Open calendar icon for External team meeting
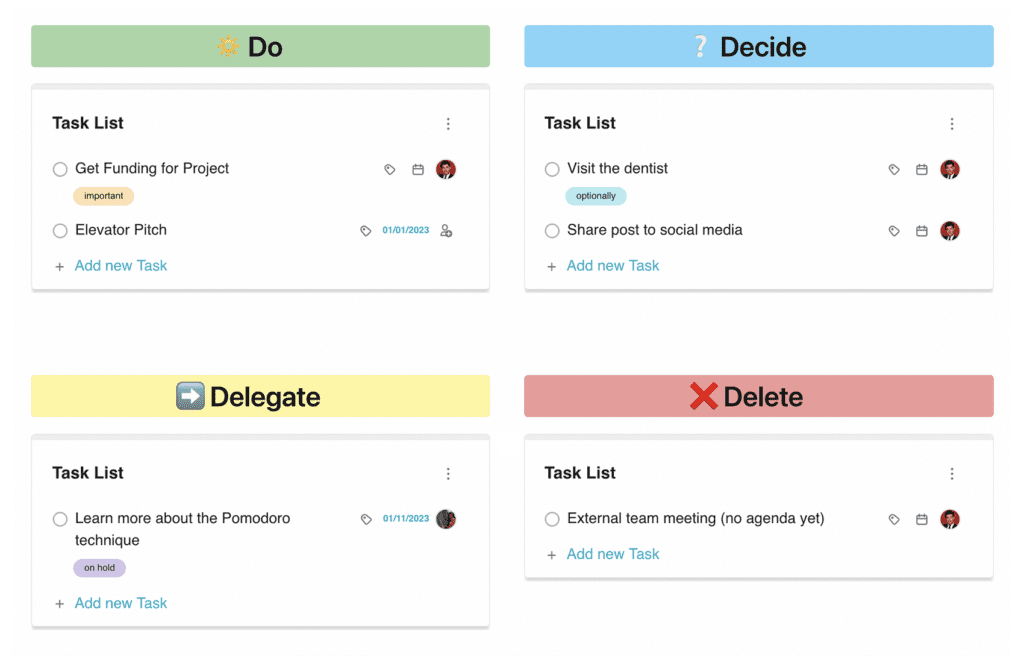 922,520
